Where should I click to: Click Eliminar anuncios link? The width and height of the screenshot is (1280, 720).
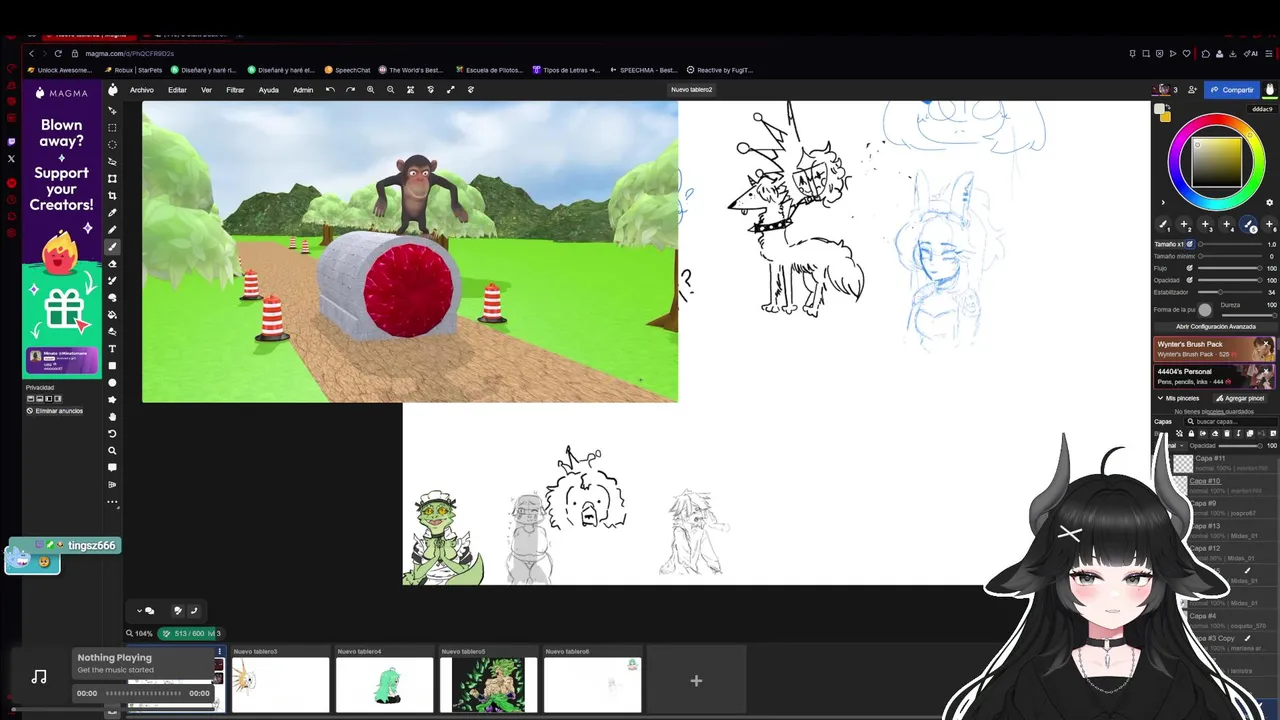click(x=55, y=411)
